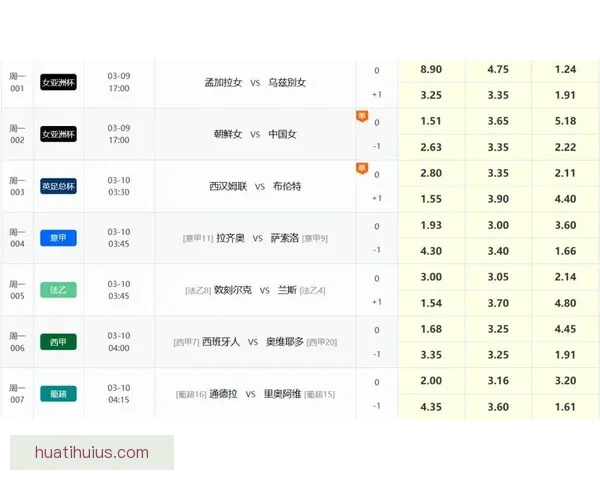Select the 3.05 draw odds
This screenshot has height=480, width=600.
pyautogui.click(x=498, y=277)
